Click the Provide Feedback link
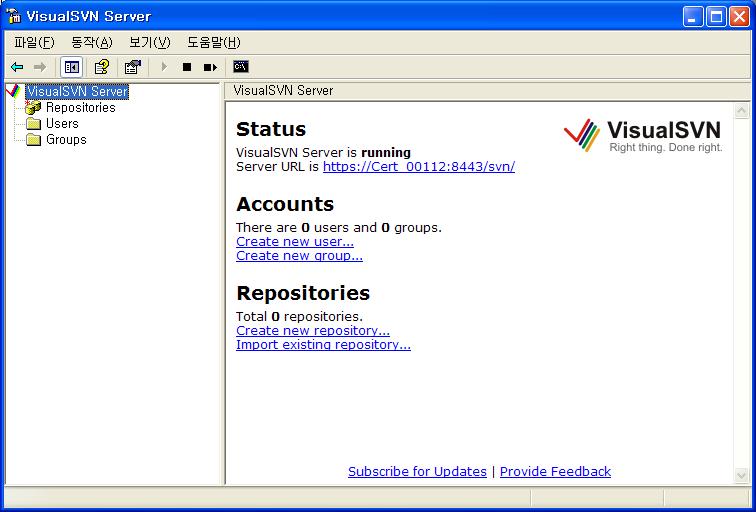756x512 pixels. click(x=555, y=472)
